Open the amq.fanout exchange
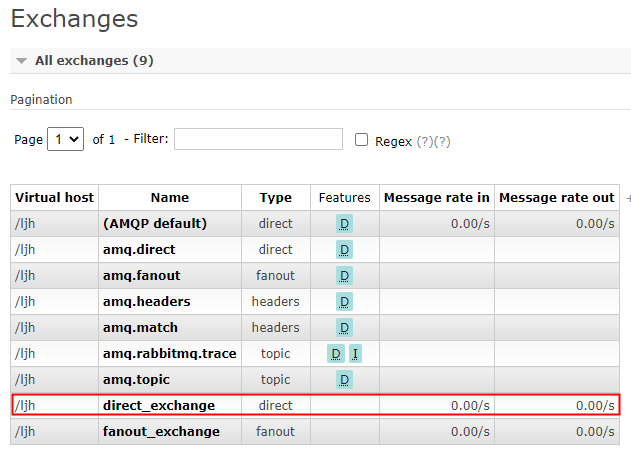 142,276
